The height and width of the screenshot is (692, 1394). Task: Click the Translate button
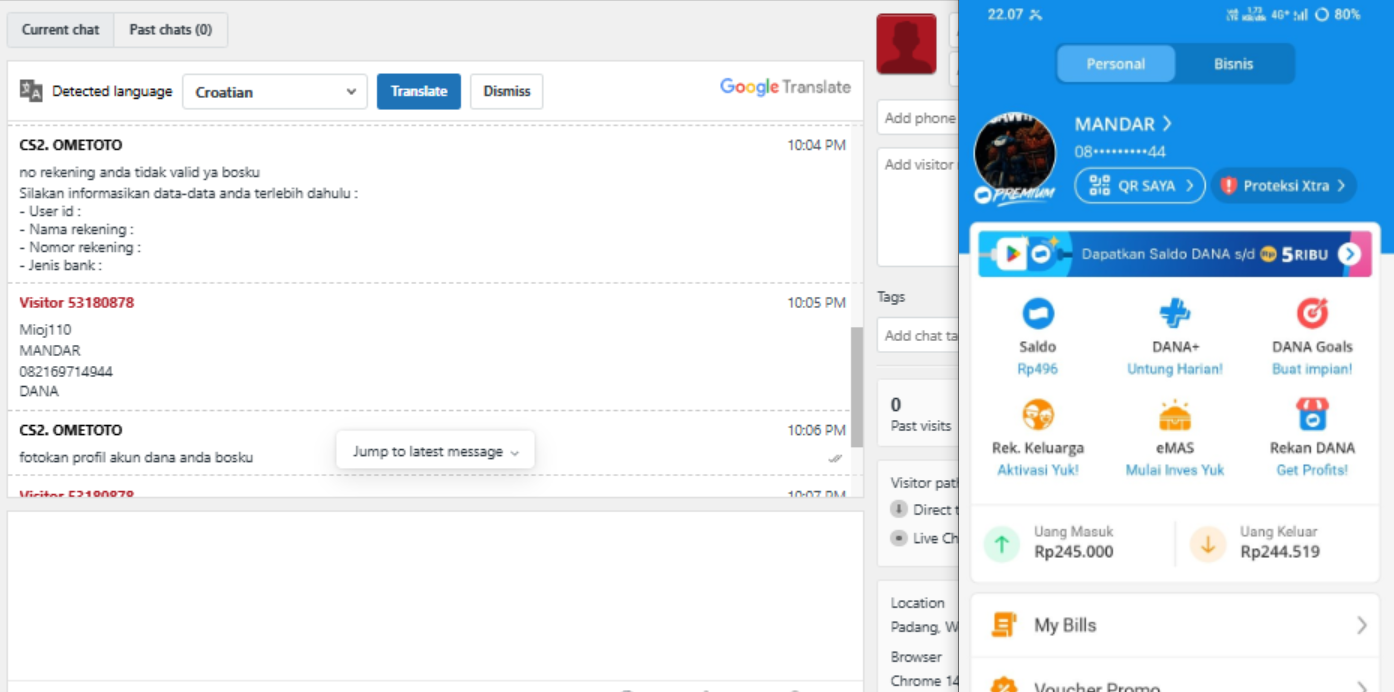(419, 91)
